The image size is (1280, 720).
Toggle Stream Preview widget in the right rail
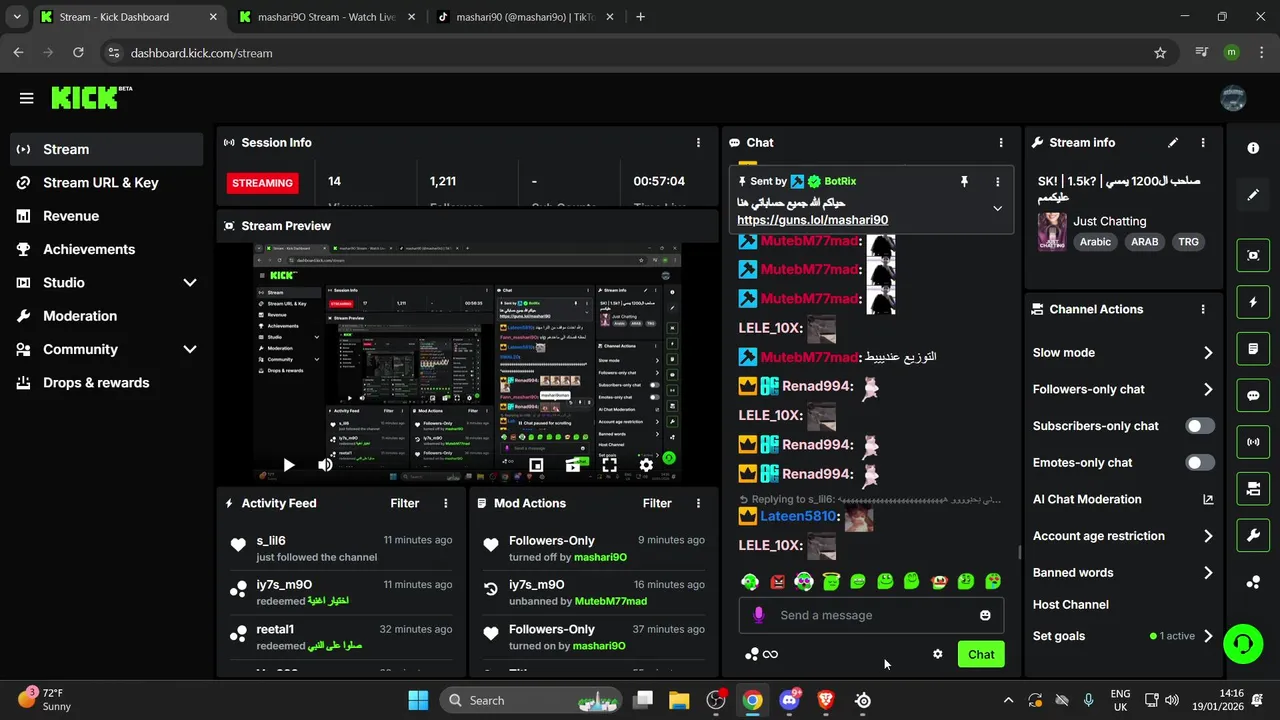[1253, 255]
